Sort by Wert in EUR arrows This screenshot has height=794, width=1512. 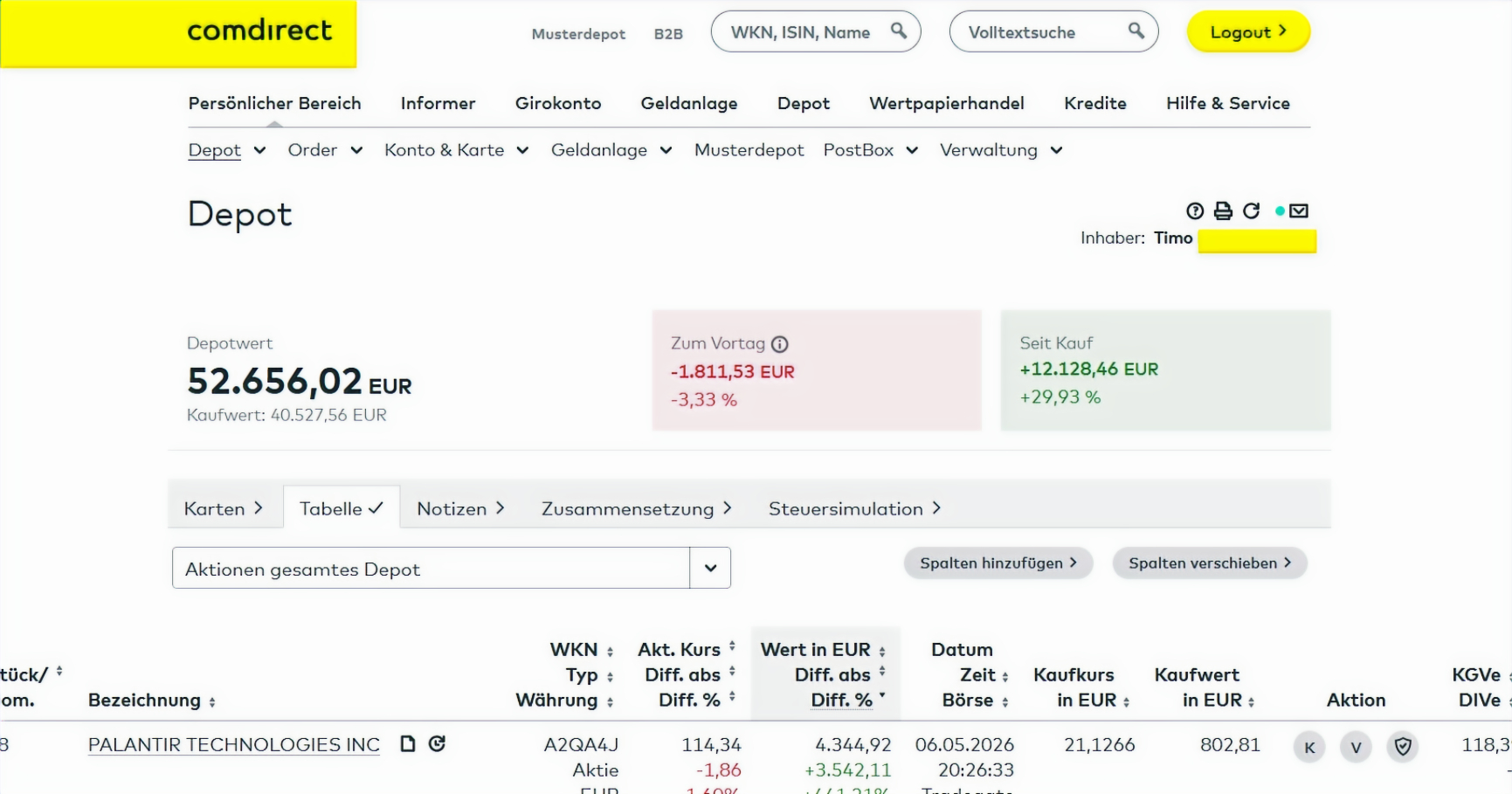pos(882,651)
